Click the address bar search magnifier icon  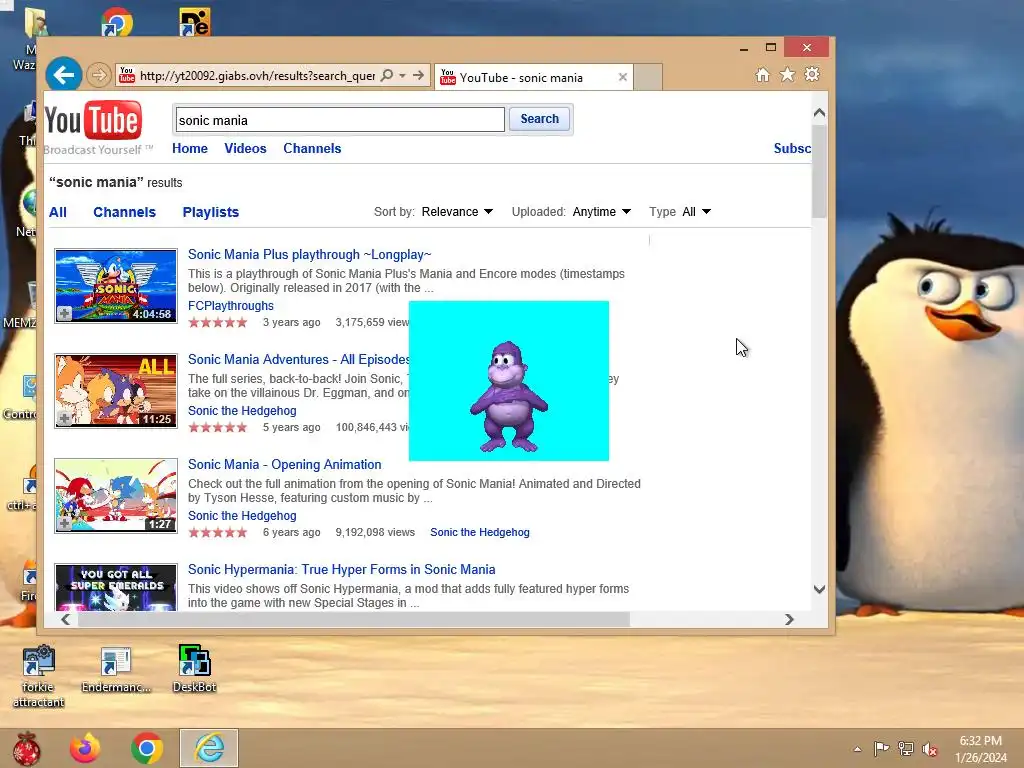[x=387, y=75]
